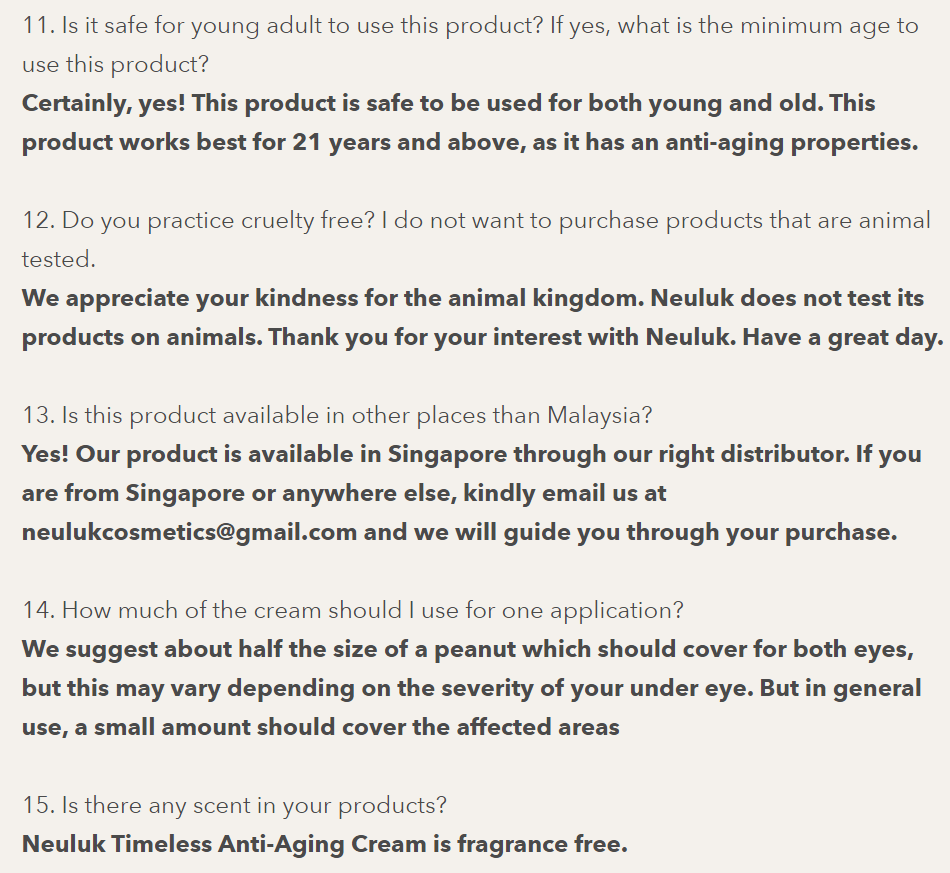Select question 12 about cruelty free practice

pos(476,220)
